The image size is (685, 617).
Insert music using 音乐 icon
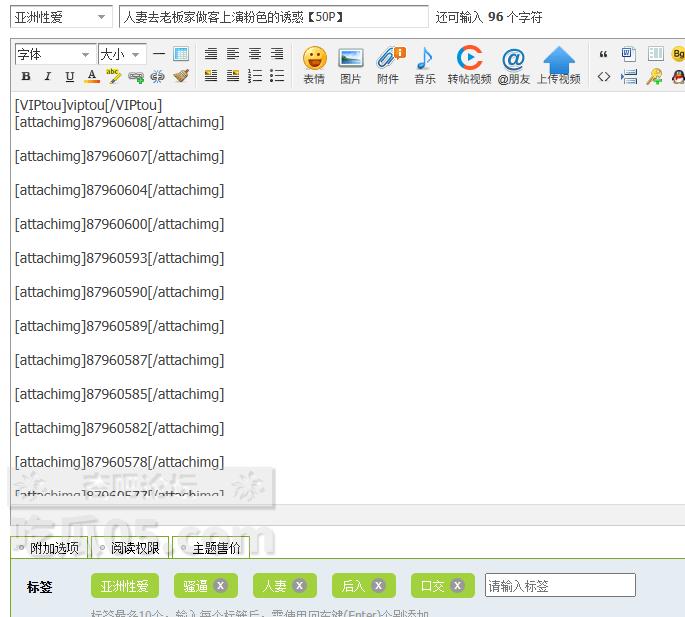tap(425, 65)
